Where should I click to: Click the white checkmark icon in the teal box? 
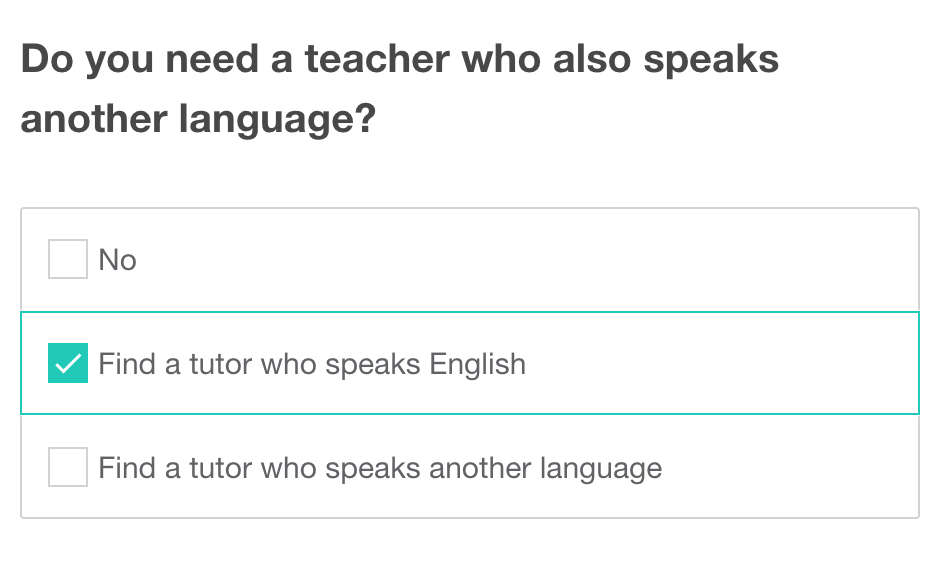click(x=68, y=364)
